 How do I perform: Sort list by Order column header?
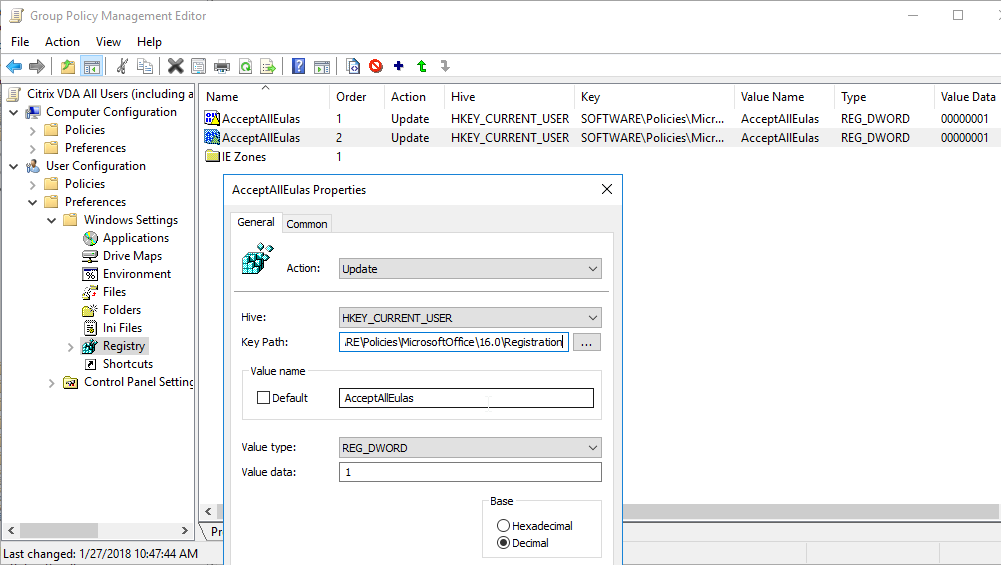point(357,96)
